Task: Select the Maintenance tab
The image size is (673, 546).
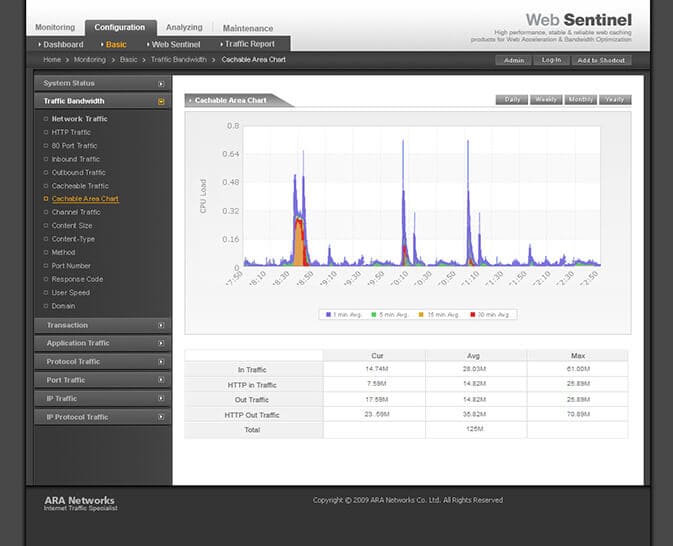Action: (x=248, y=28)
